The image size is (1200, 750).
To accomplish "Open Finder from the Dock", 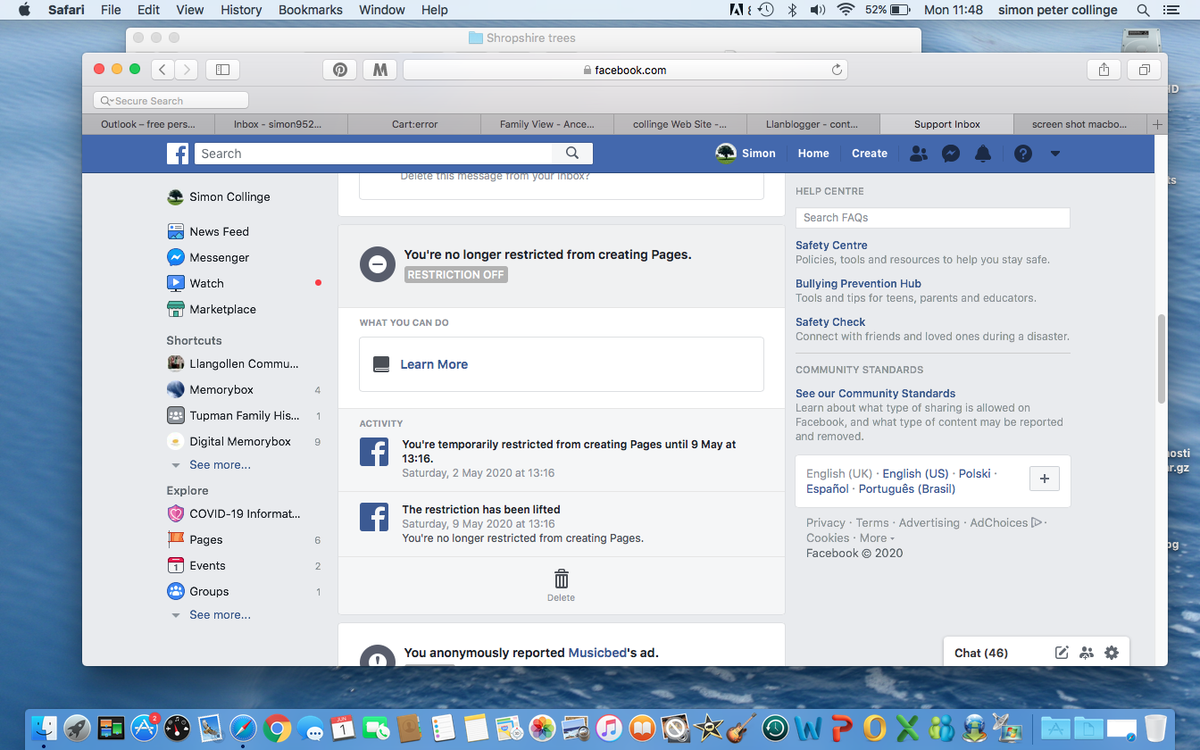I will coord(44,729).
